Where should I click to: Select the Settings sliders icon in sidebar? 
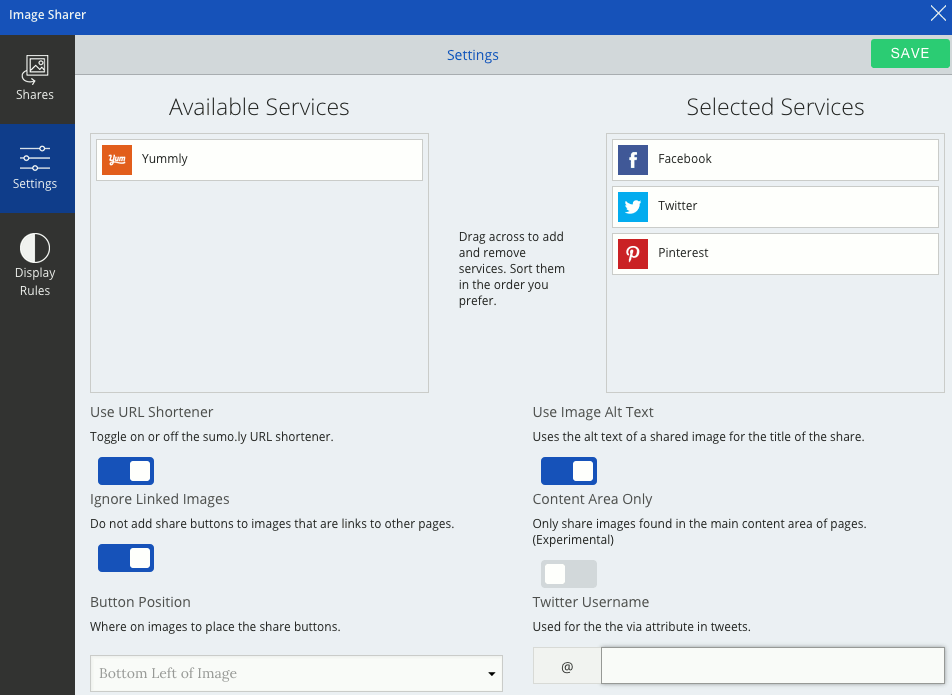click(x=35, y=158)
